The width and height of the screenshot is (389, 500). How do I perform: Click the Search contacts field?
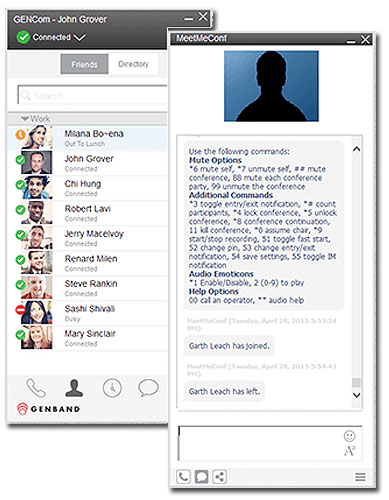click(x=92, y=96)
